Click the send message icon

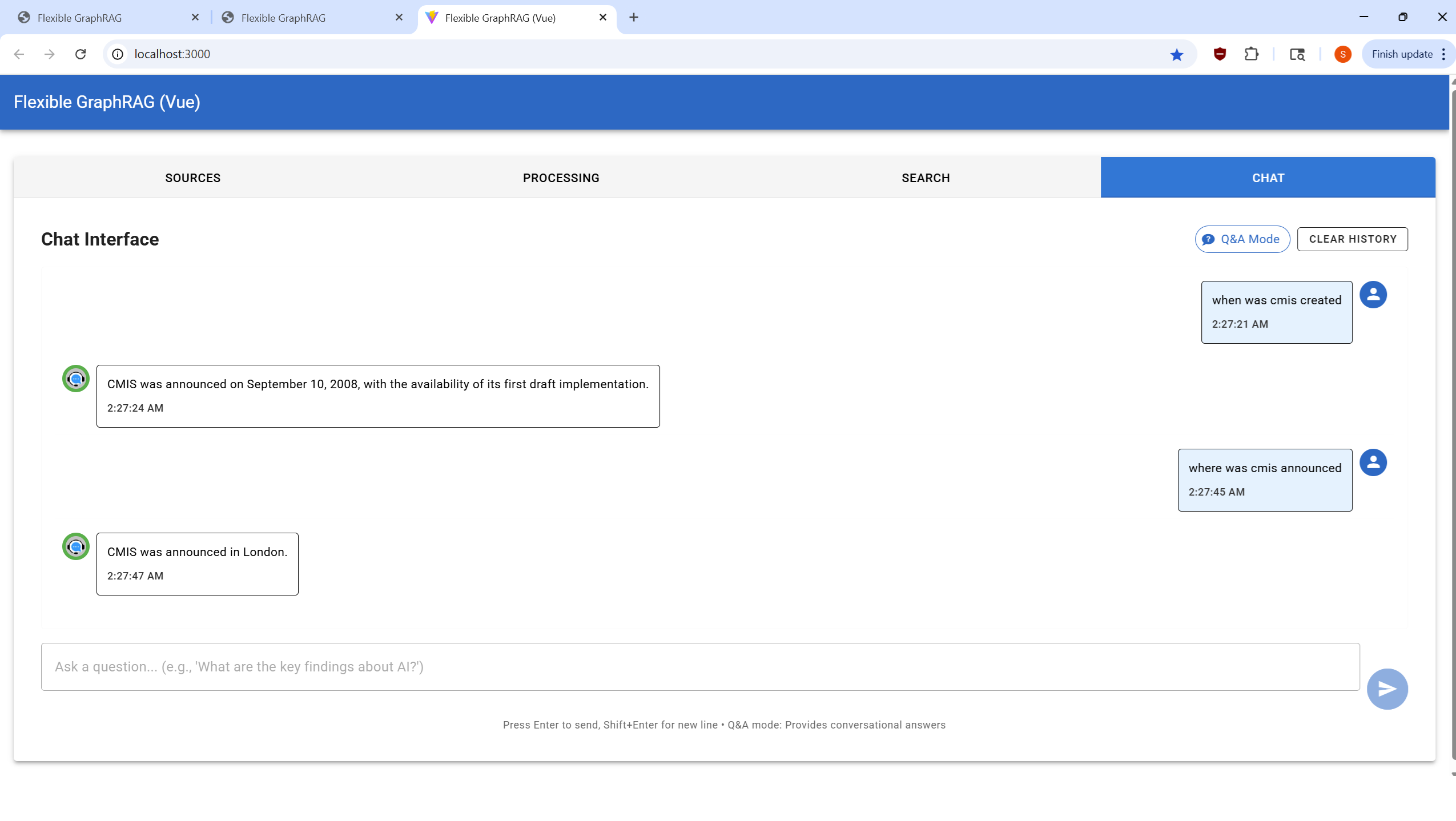[x=1387, y=689]
